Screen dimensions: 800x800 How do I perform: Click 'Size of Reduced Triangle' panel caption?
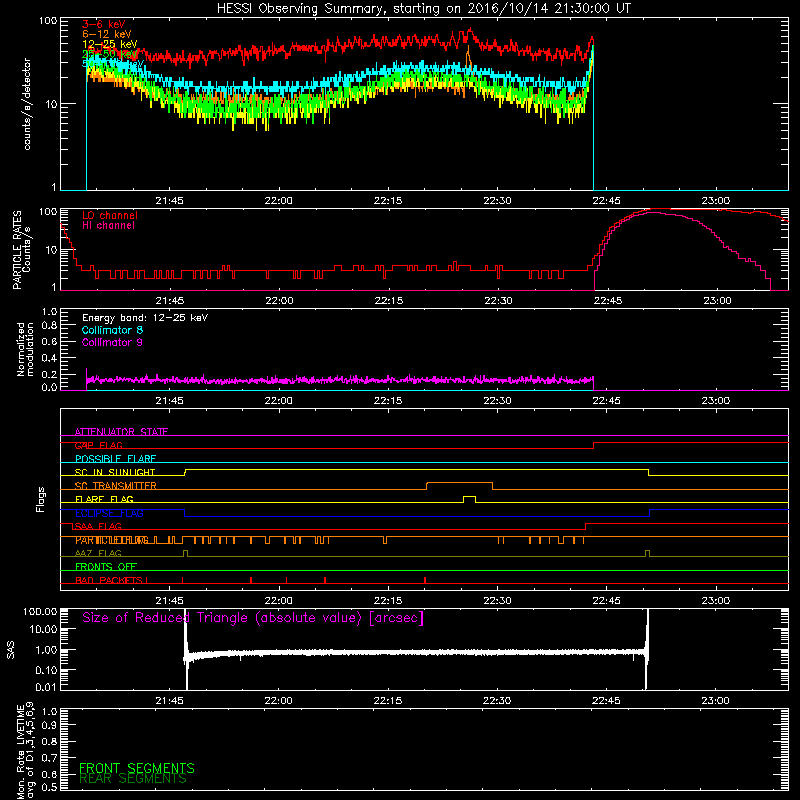pos(253,618)
